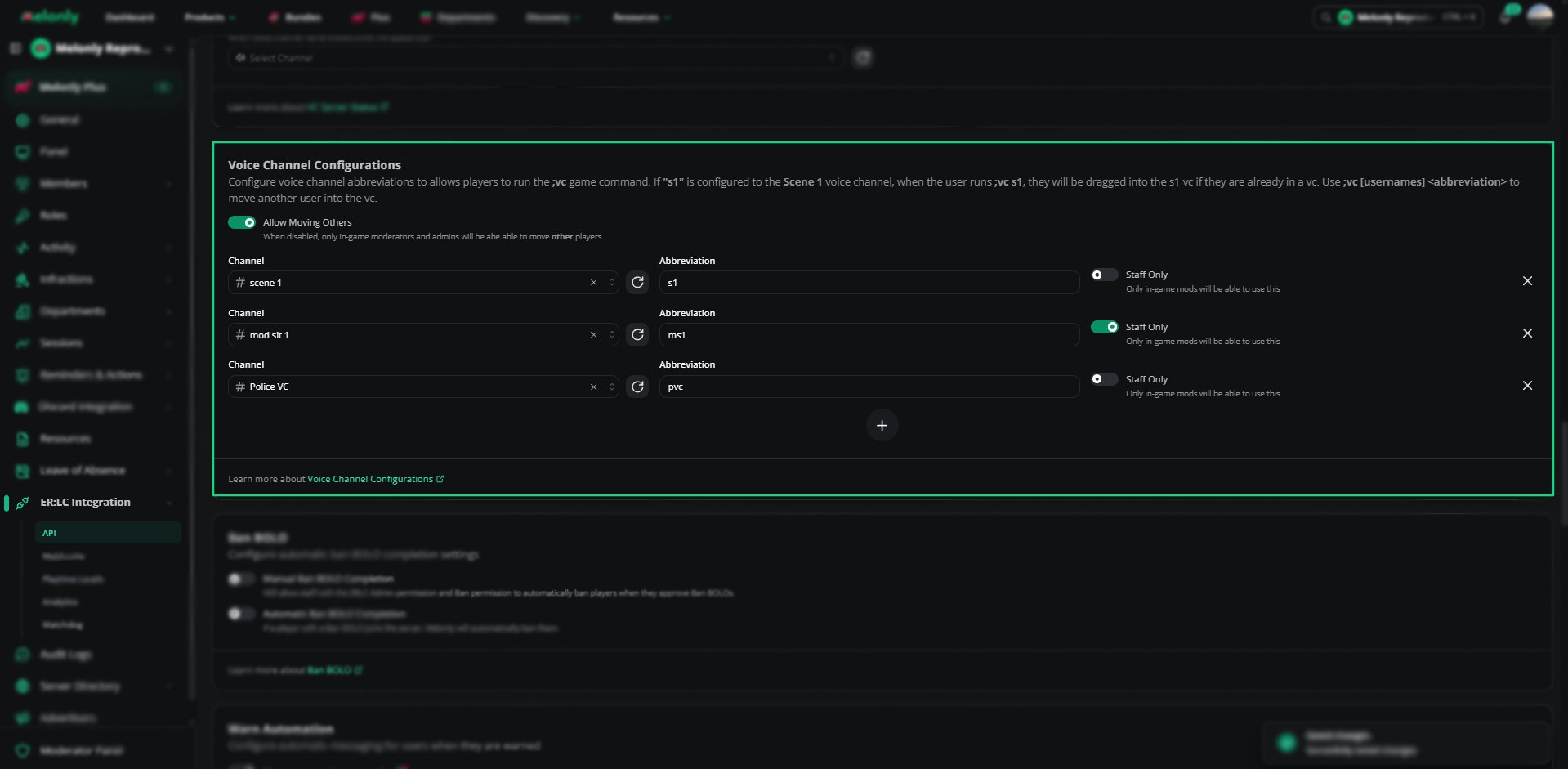Edit the pvc abbreviation field
This screenshot has height=769, width=1568.
869,387
